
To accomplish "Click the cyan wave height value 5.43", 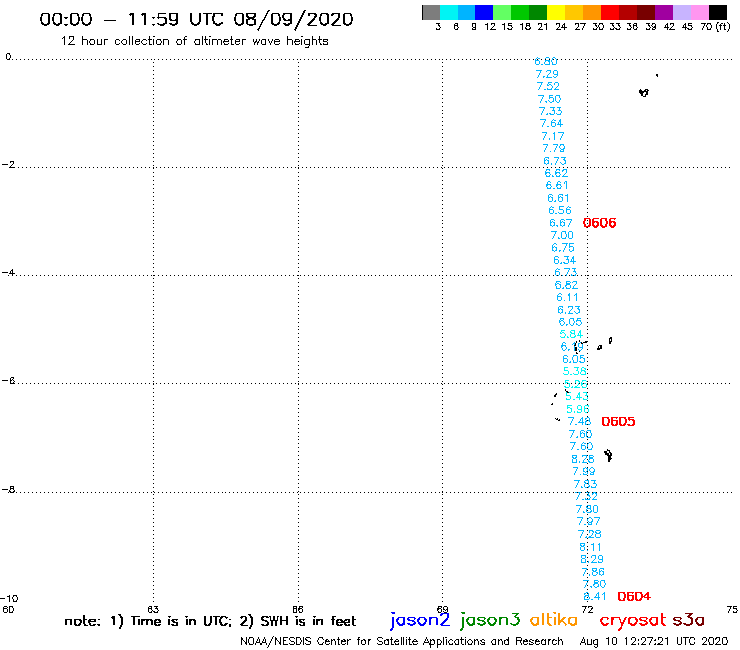I will pos(577,397).
